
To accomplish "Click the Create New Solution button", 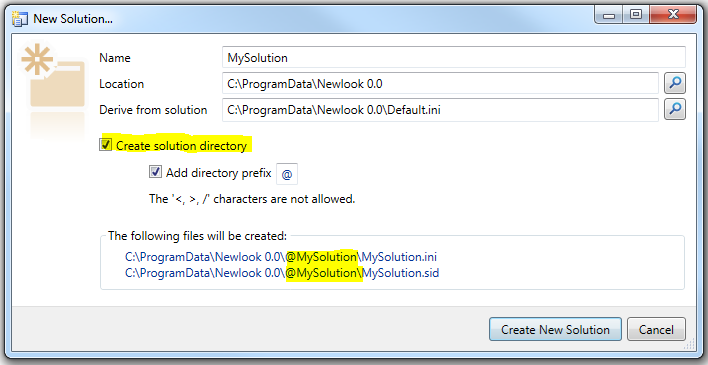I will [555, 329].
